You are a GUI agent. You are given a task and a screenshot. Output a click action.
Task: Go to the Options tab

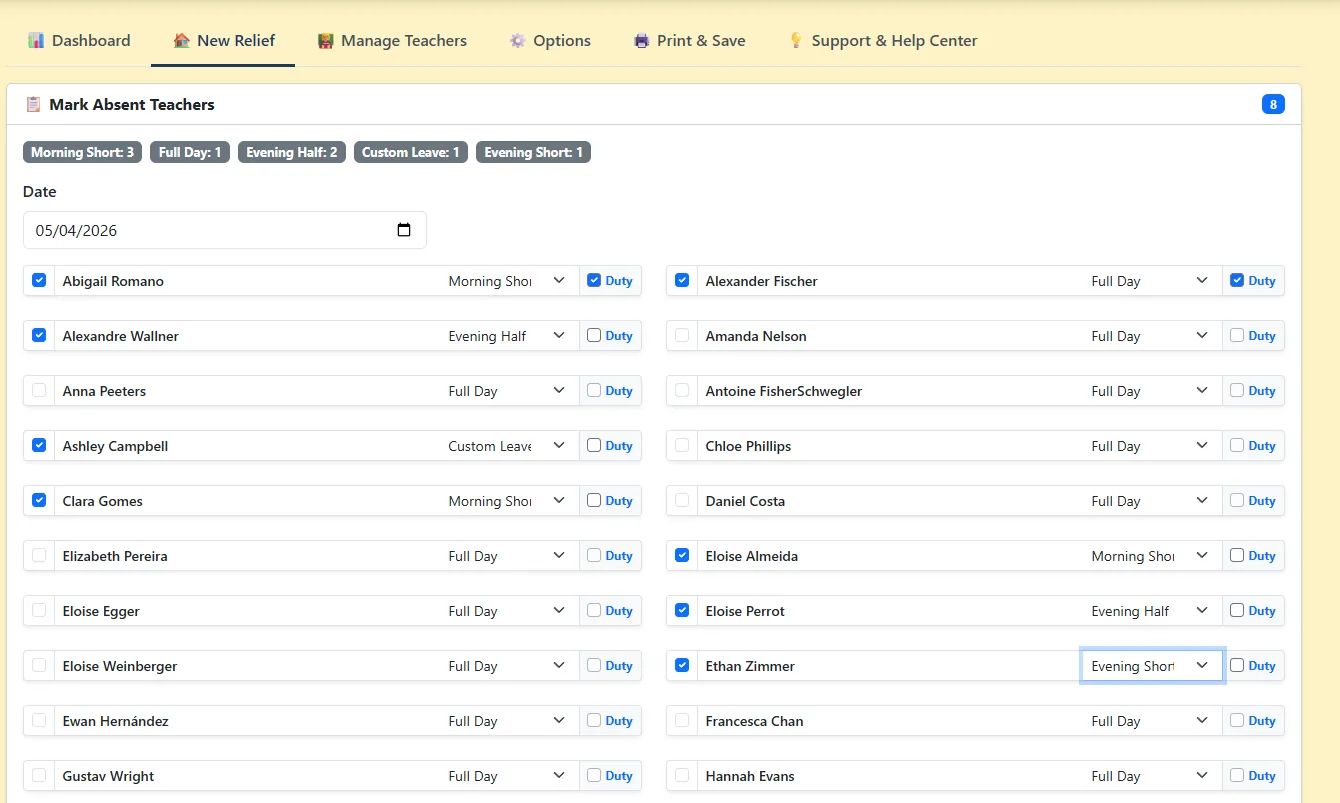tap(550, 41)
